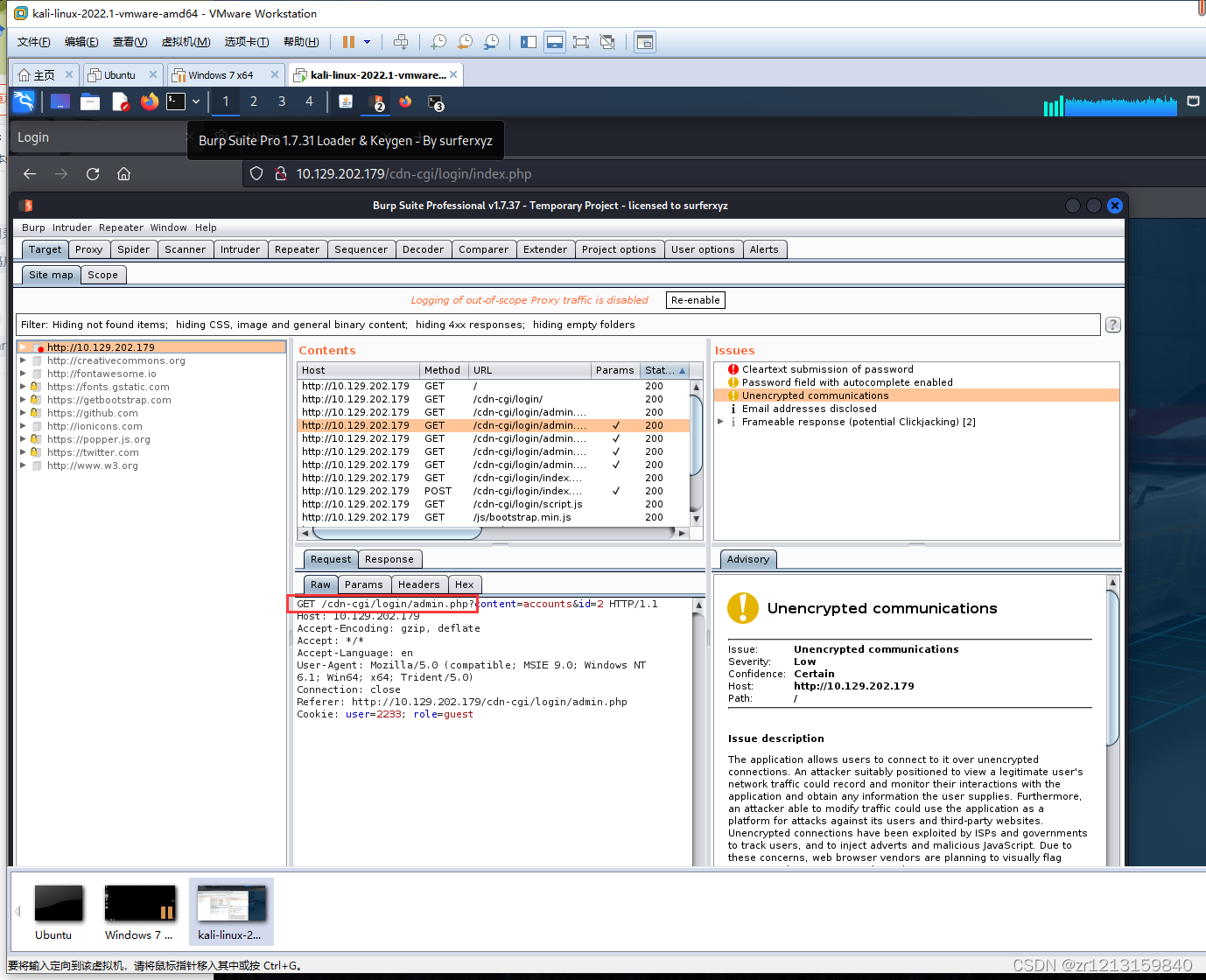Expand the https://twitter.com tree node
1206x980 pixels.
coord(23,452)
